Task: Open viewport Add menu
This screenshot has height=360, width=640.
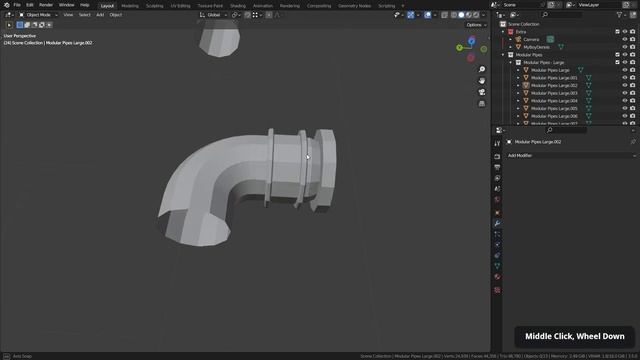Action: click(x=100, y=15)
